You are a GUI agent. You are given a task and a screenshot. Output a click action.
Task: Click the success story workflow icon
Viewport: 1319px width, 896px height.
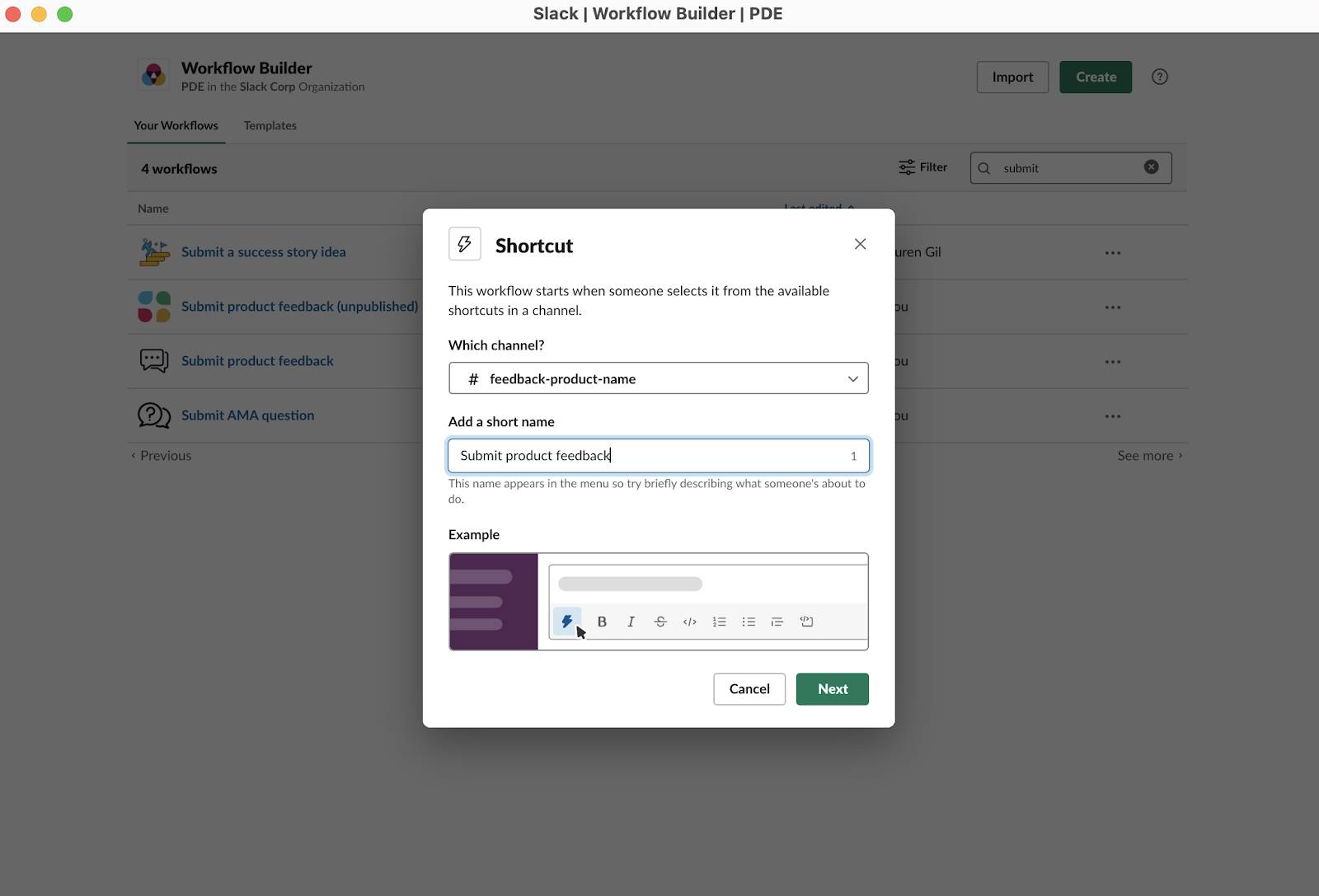(x=154, y=252)
